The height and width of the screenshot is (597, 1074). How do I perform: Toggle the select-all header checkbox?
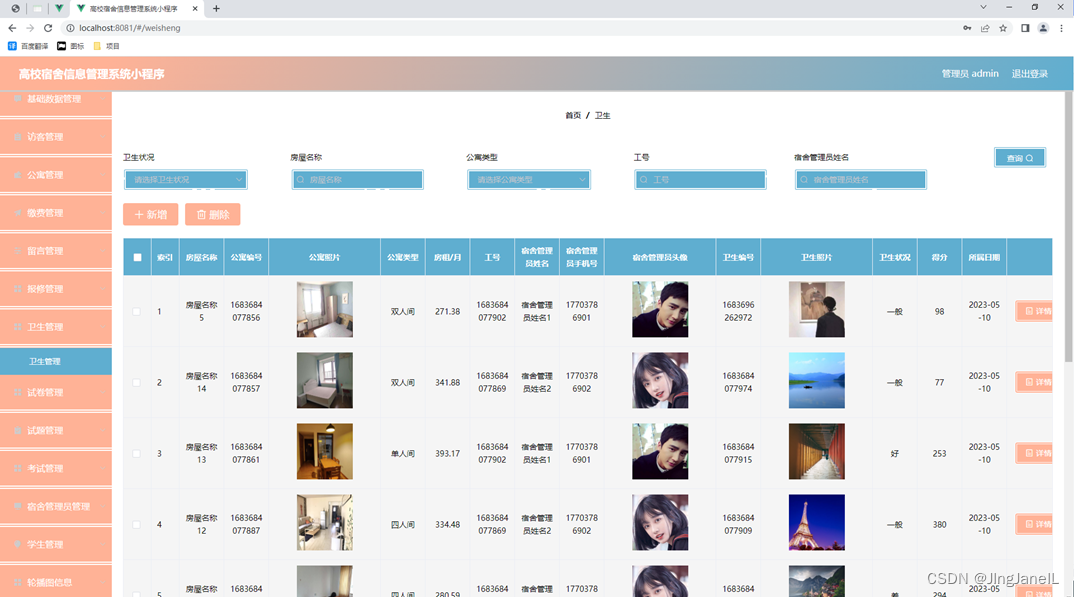pos(138,257)
